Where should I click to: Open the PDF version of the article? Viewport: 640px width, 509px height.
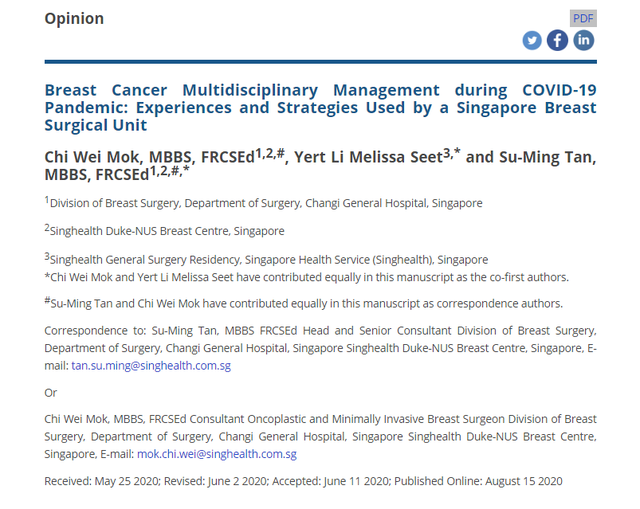tap(583, 18)
